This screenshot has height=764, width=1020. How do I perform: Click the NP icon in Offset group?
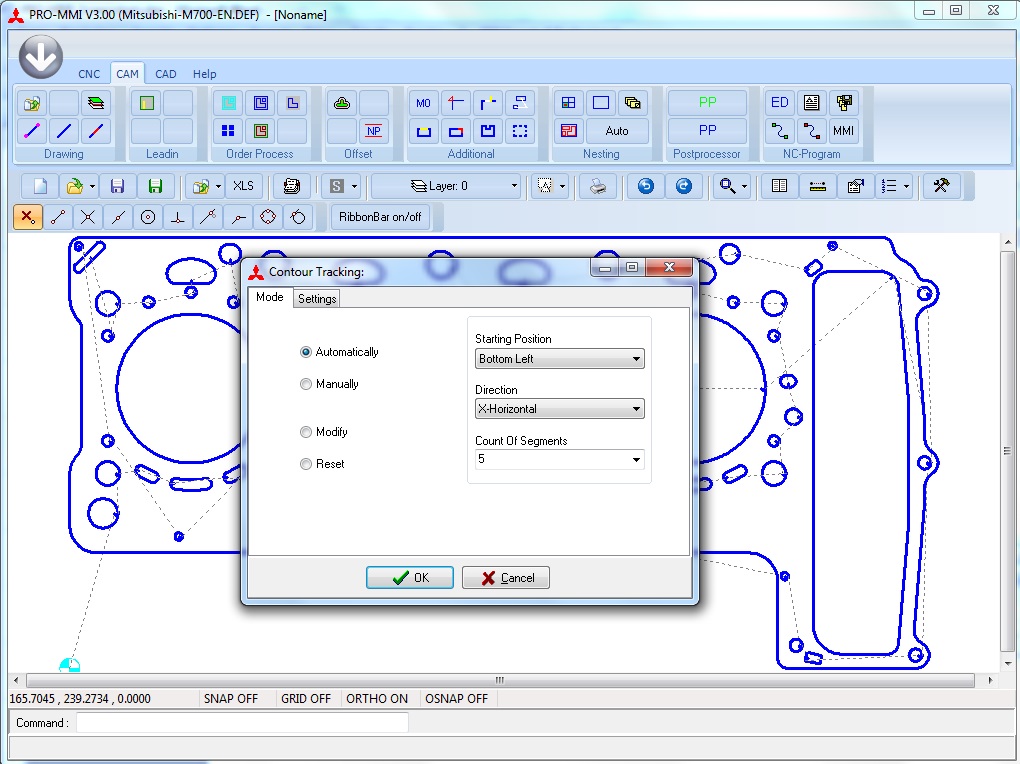373,131
